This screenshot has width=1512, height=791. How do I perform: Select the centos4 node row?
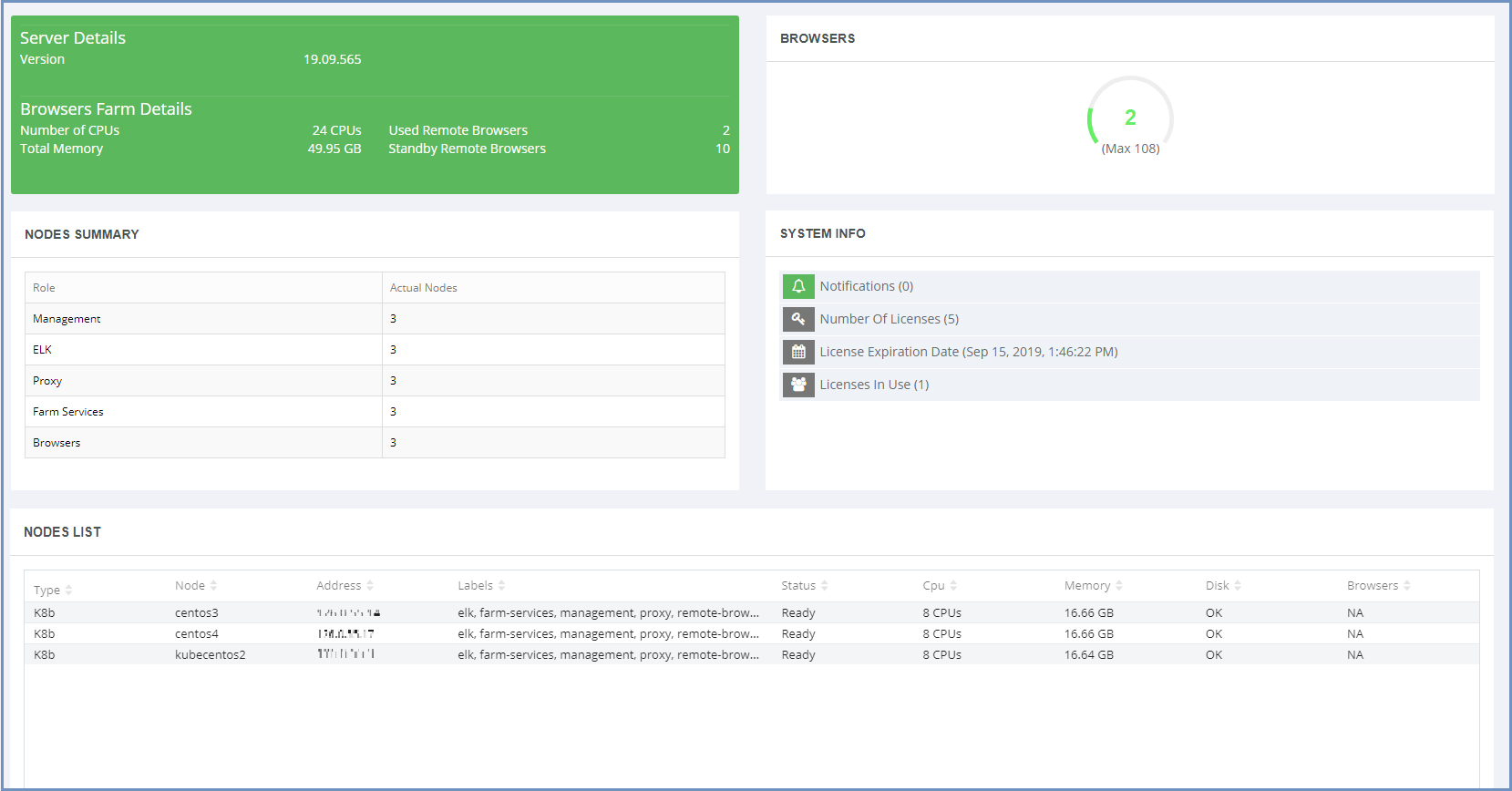[x=752, y=633]
